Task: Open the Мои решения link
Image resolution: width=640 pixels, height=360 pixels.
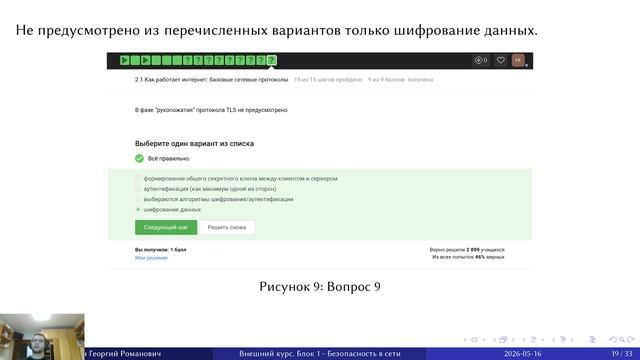Action: click(151, 258)
